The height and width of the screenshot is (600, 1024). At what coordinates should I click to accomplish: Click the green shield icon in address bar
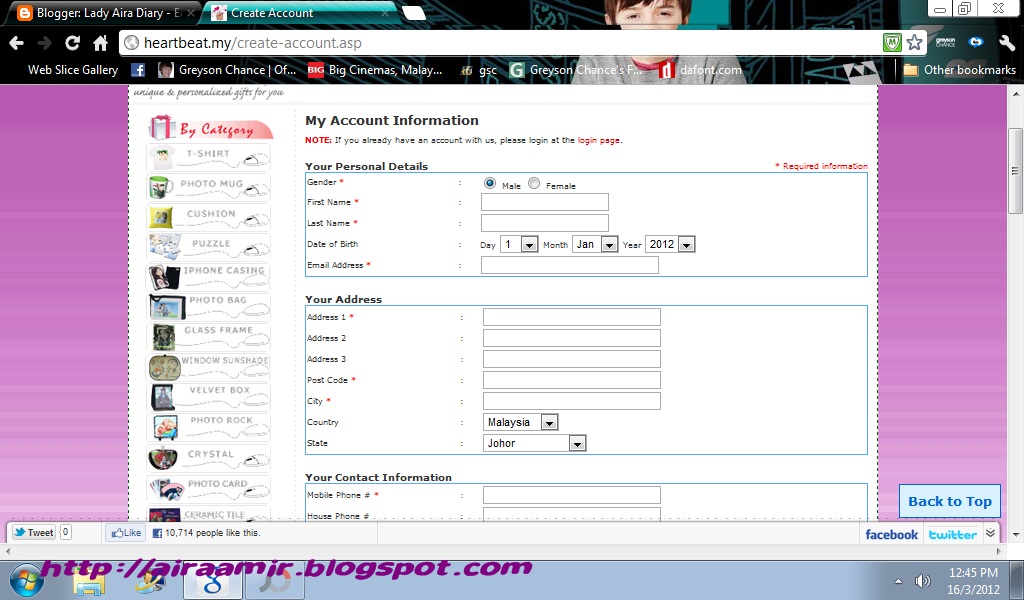pyautogui.click(x=891, y=43)
